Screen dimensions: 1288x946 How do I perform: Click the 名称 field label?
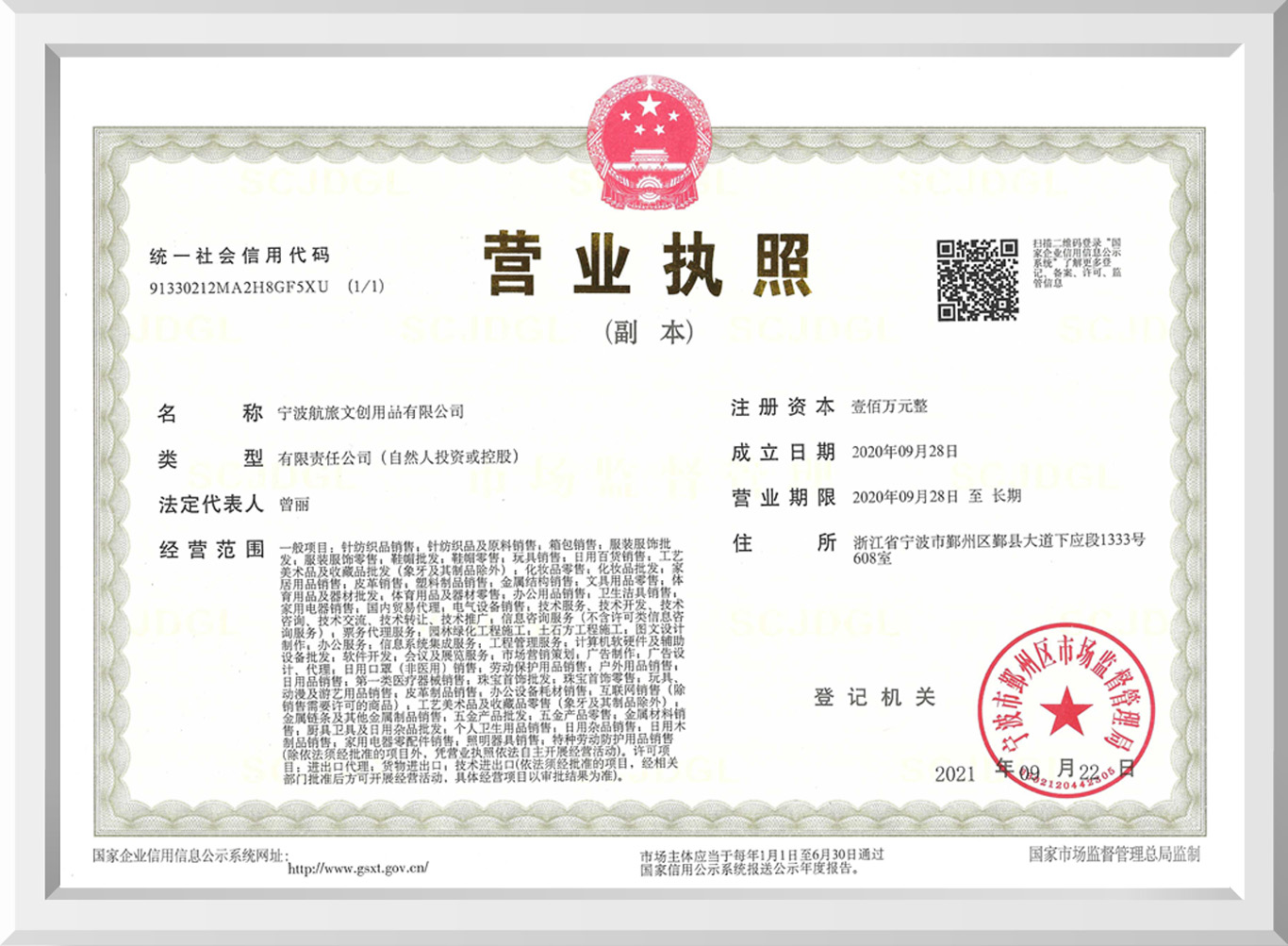pyautogui.click(x=210, y=413)
